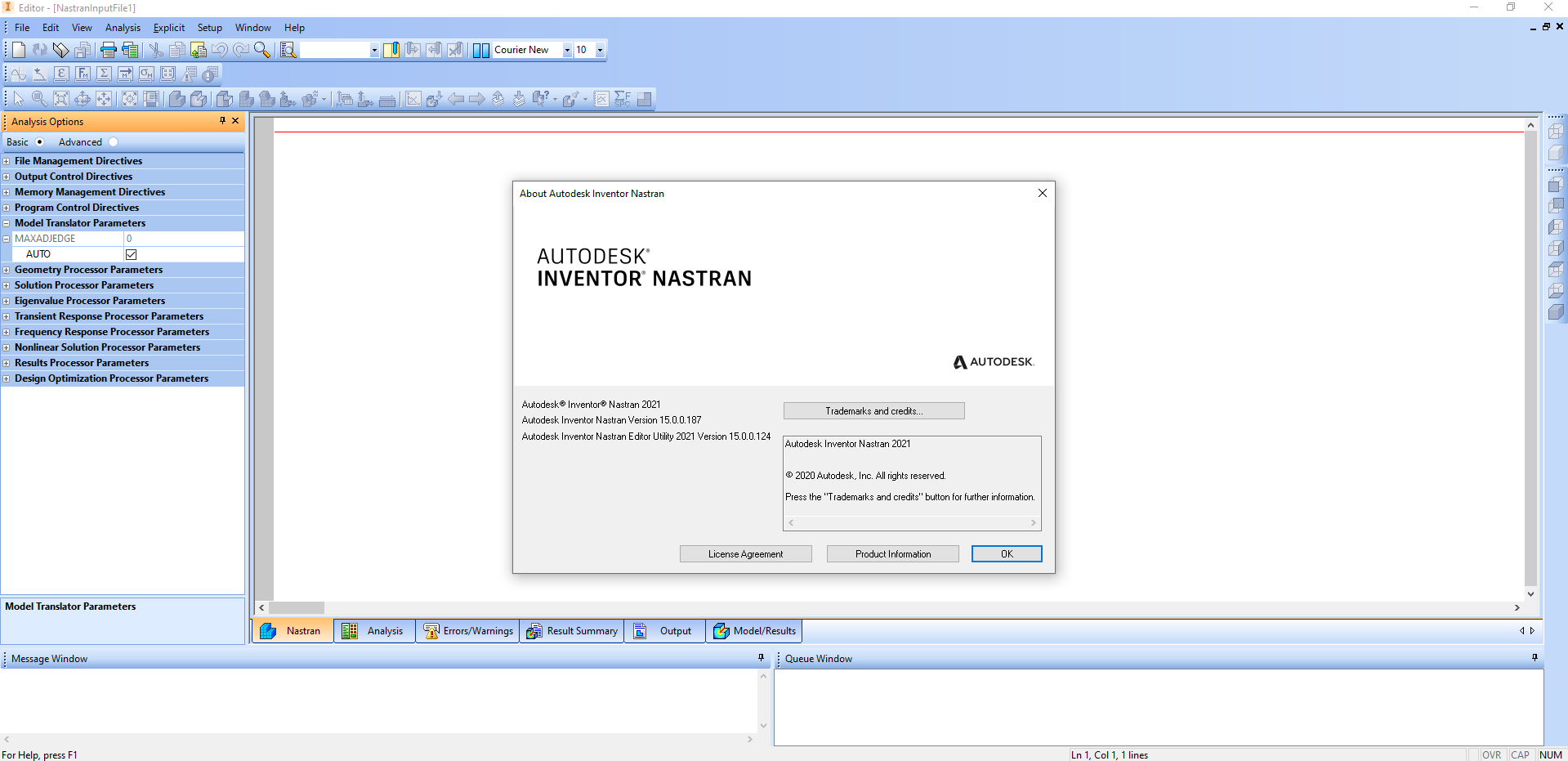Select the Basic radio option
1568x761 pixels.
click(39, 141)
